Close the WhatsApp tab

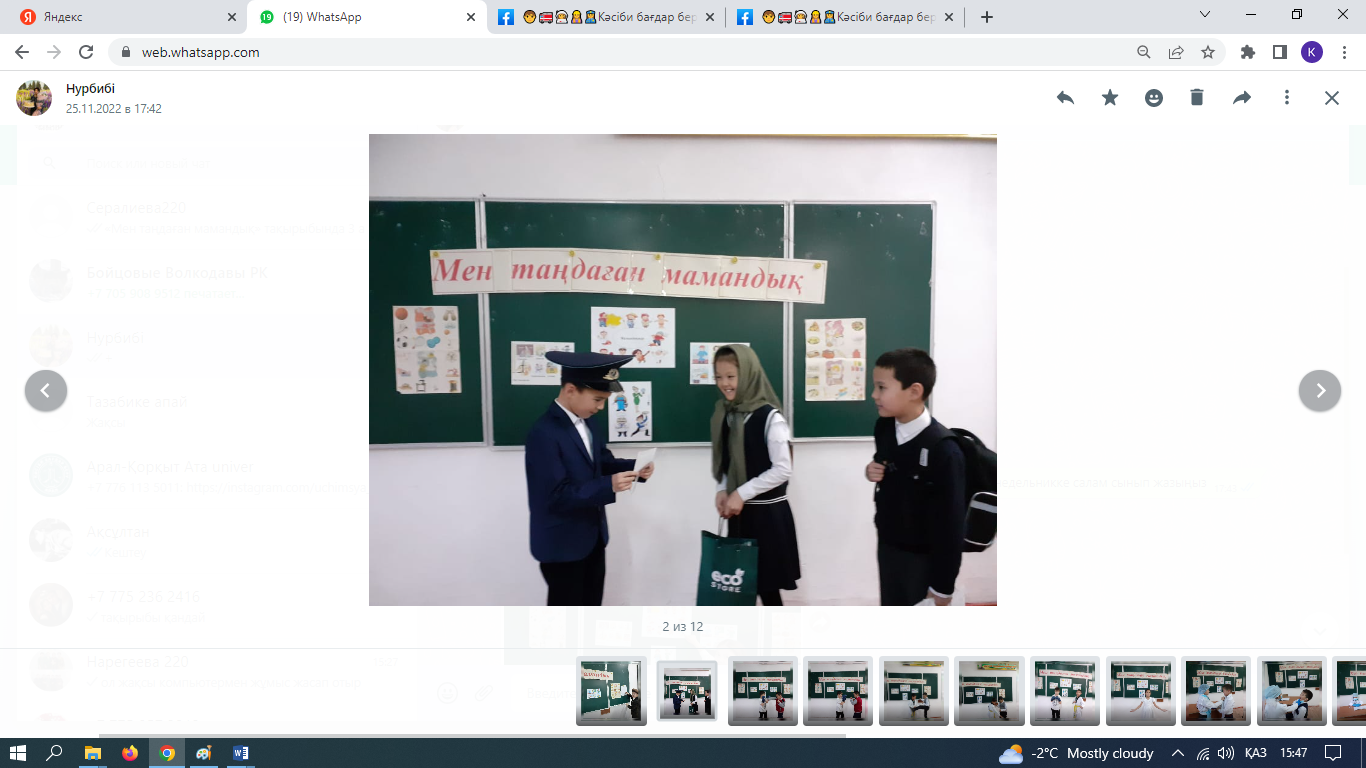(471, 17)
